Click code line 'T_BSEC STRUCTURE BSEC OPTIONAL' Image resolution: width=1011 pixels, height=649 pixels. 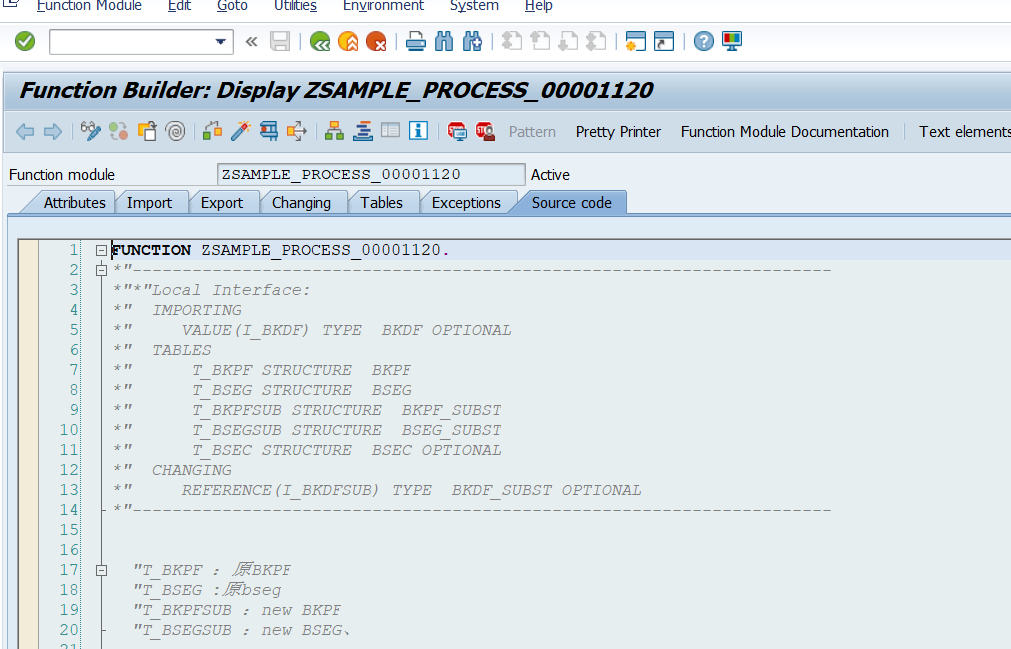click(346, 450)
